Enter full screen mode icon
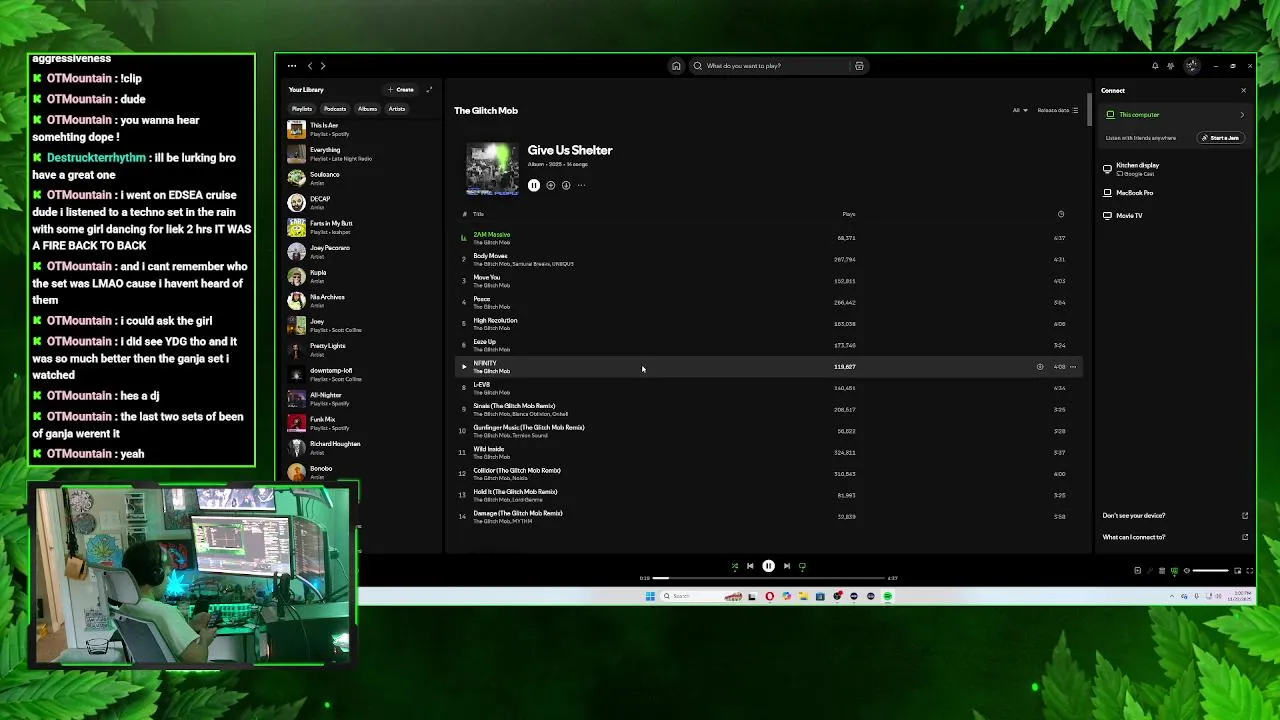This screenshot has width=1280, height=720. [1250, 570]
